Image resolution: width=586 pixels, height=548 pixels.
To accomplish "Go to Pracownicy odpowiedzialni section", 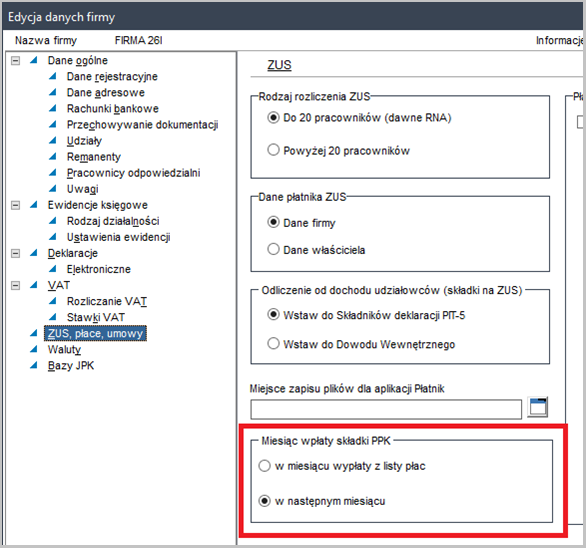I will point(133,173).
